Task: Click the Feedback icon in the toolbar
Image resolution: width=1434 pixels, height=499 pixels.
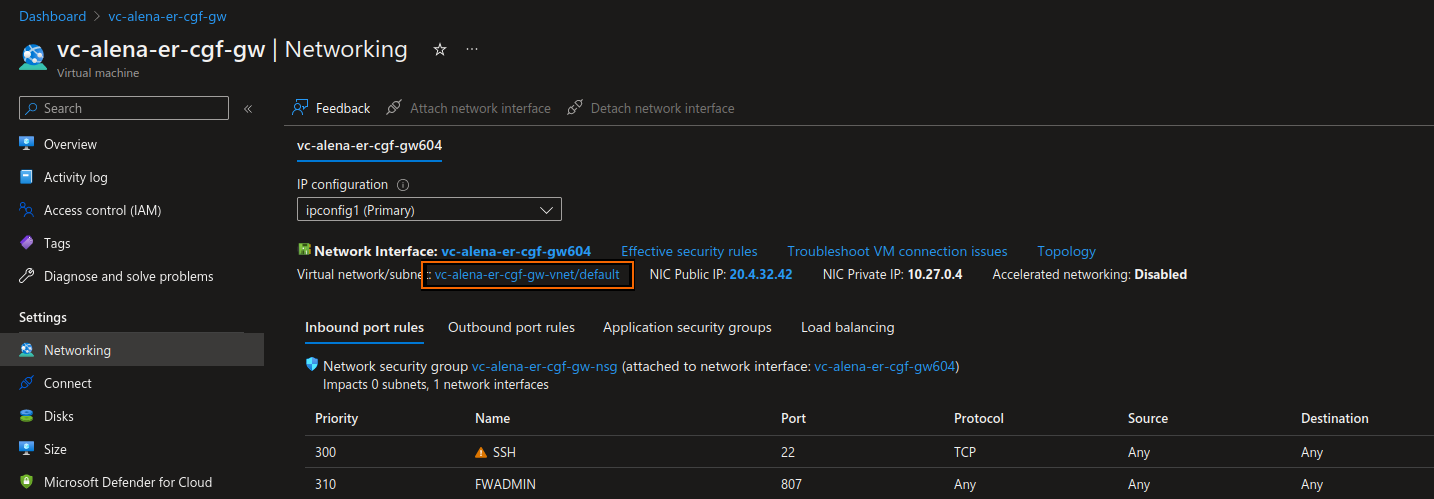Action: [299, 108]
